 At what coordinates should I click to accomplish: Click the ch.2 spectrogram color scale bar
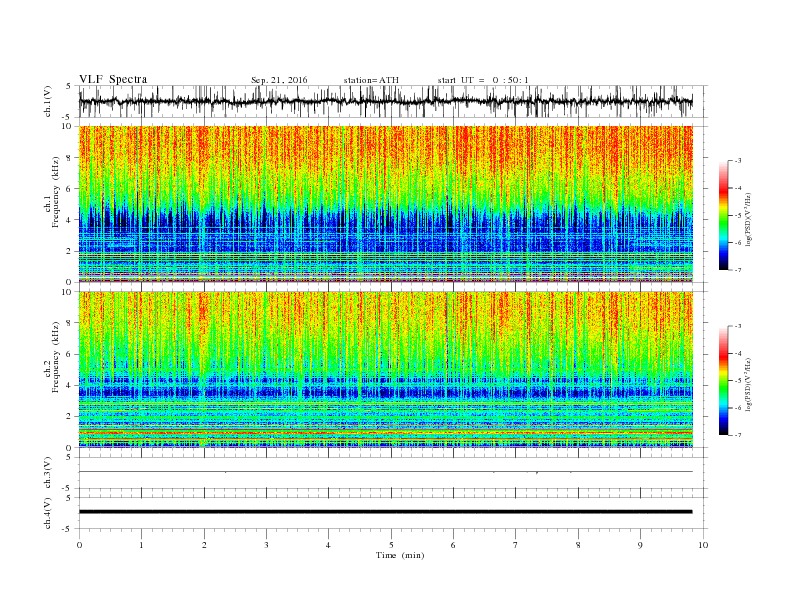724,380
